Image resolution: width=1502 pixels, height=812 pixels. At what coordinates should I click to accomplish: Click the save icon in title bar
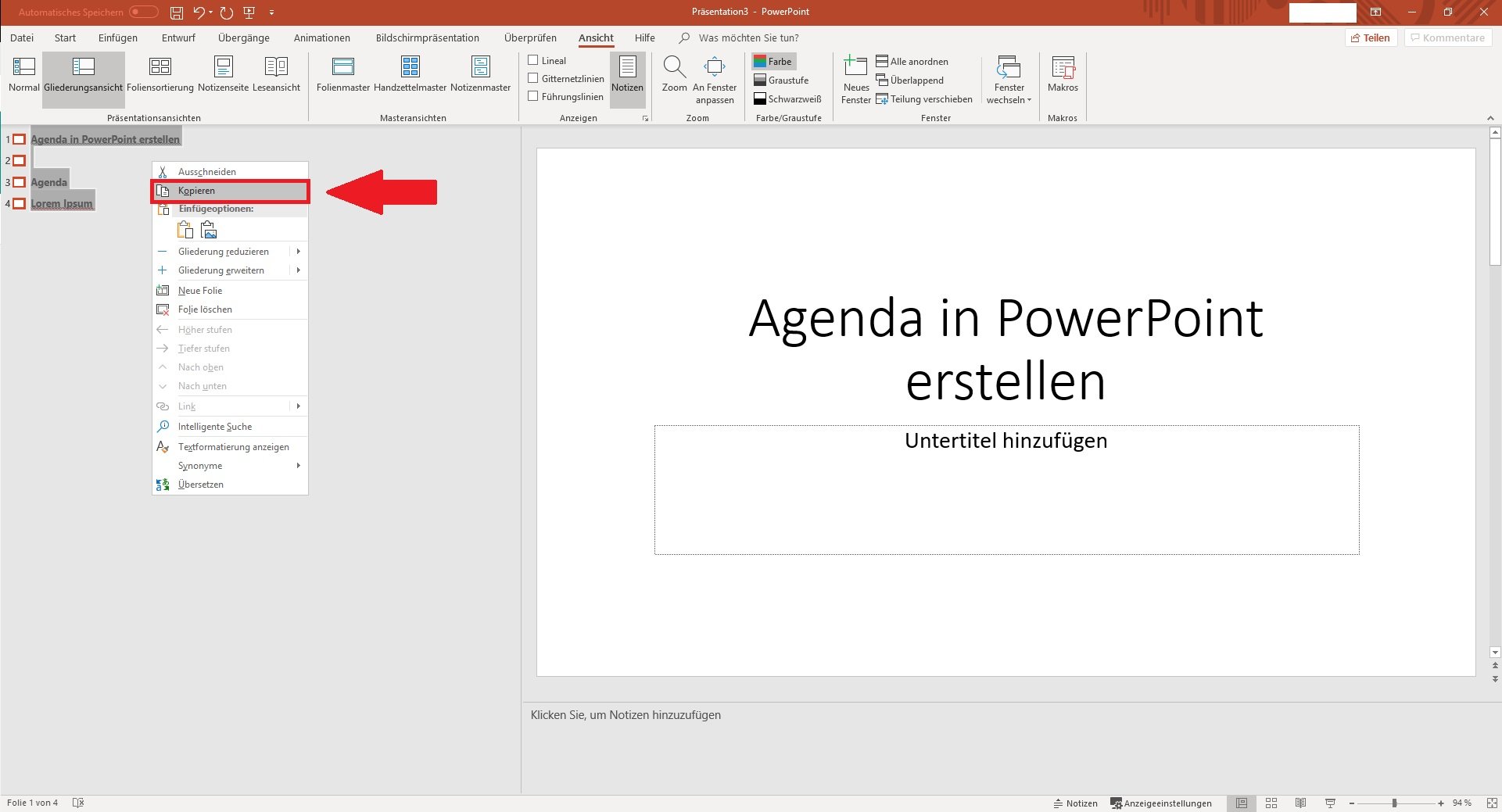point(177,13)
